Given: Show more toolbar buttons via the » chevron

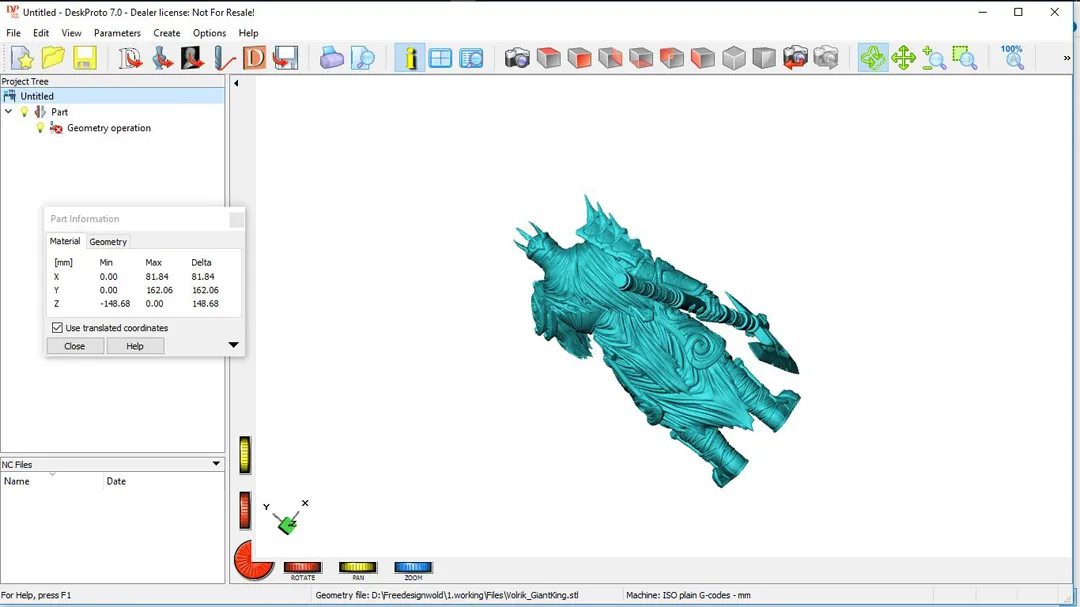Looking at the screenshot, I should [x=1067, y=59].
